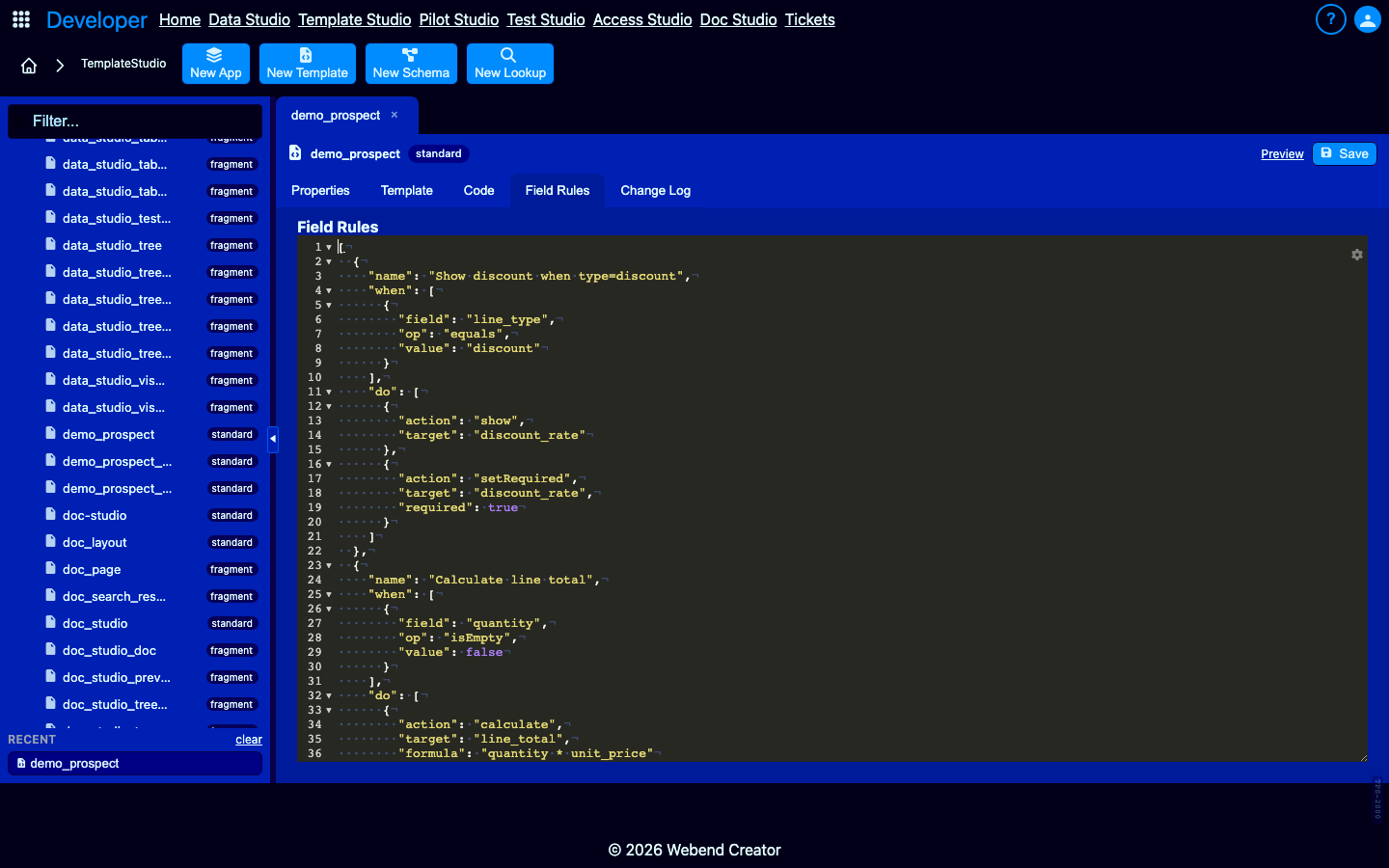The height and width of the screenshot is (868, 1389).
Task: Fold the "when" array at line 4
Action: [329, 290]
